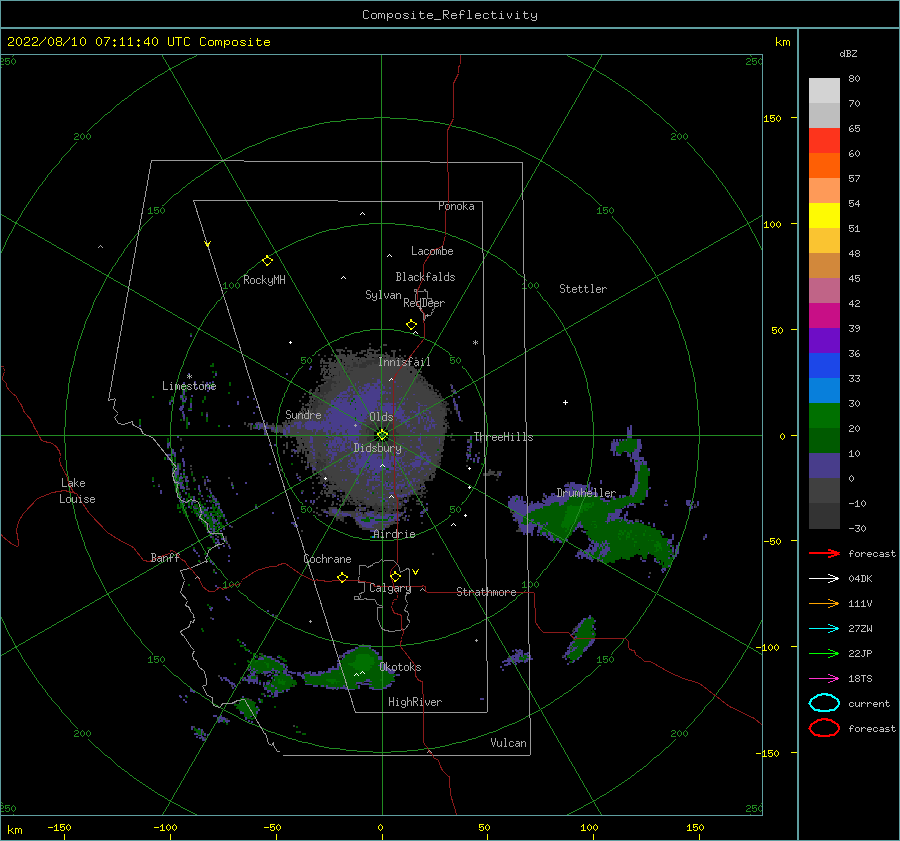Select the 65 dBZ red swatch
This screenshot has width=900, height=841.
point(824,141)
